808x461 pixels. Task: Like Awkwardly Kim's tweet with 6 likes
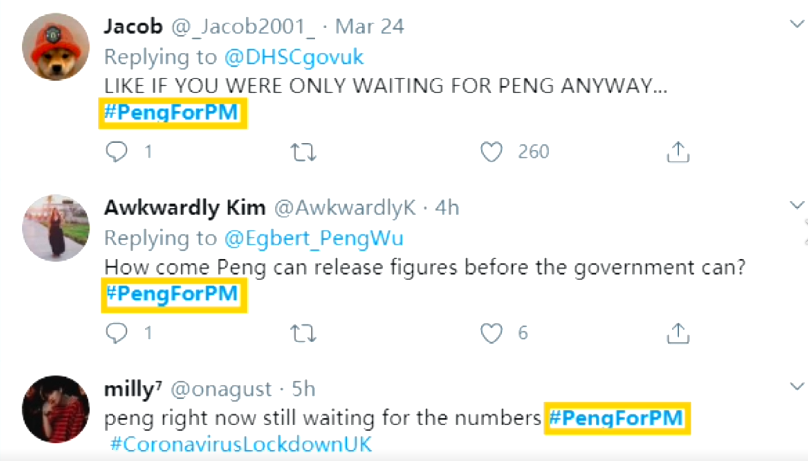point(491,334)
